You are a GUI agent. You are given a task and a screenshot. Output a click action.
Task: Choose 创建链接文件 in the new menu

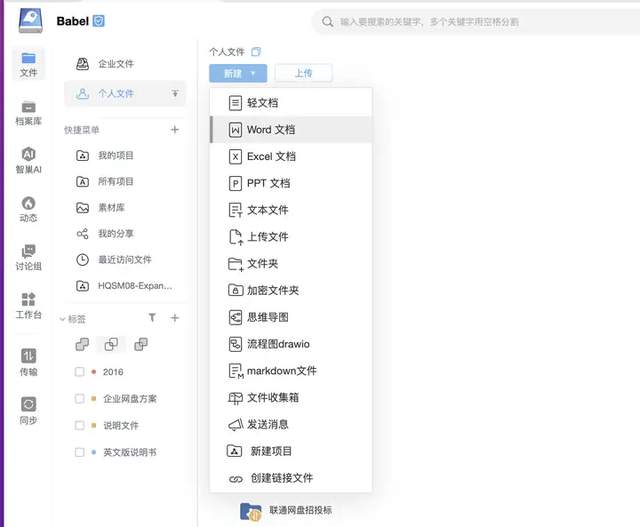291,478
